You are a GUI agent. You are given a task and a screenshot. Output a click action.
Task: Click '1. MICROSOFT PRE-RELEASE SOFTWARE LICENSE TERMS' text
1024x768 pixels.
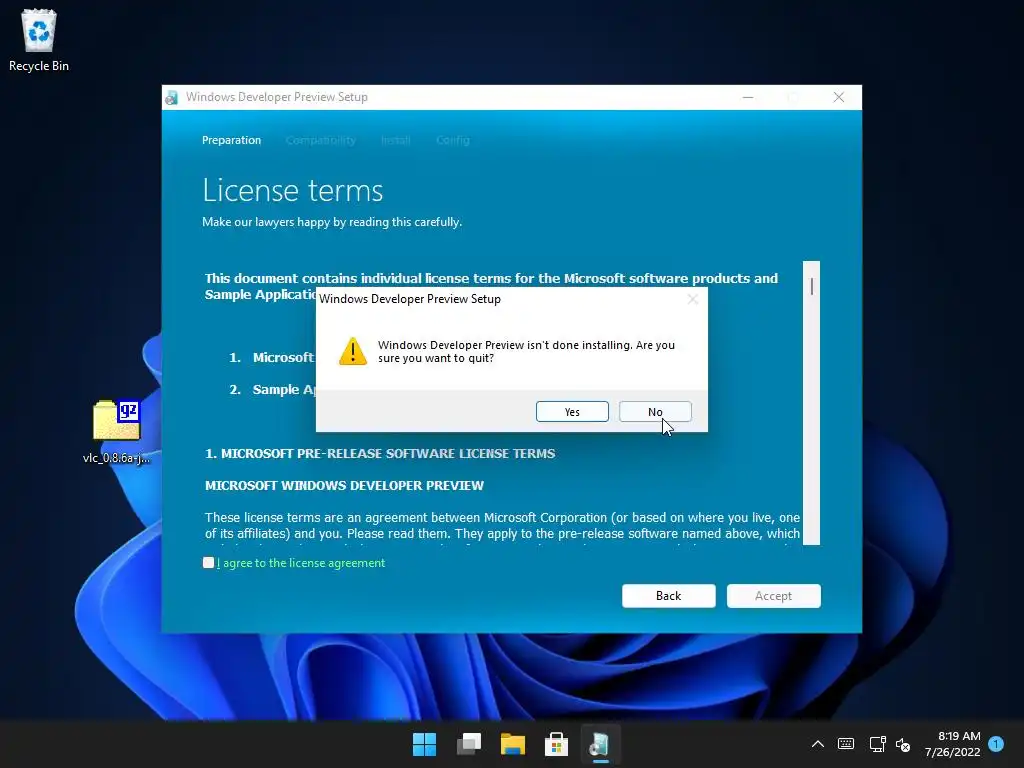point(380,453)
